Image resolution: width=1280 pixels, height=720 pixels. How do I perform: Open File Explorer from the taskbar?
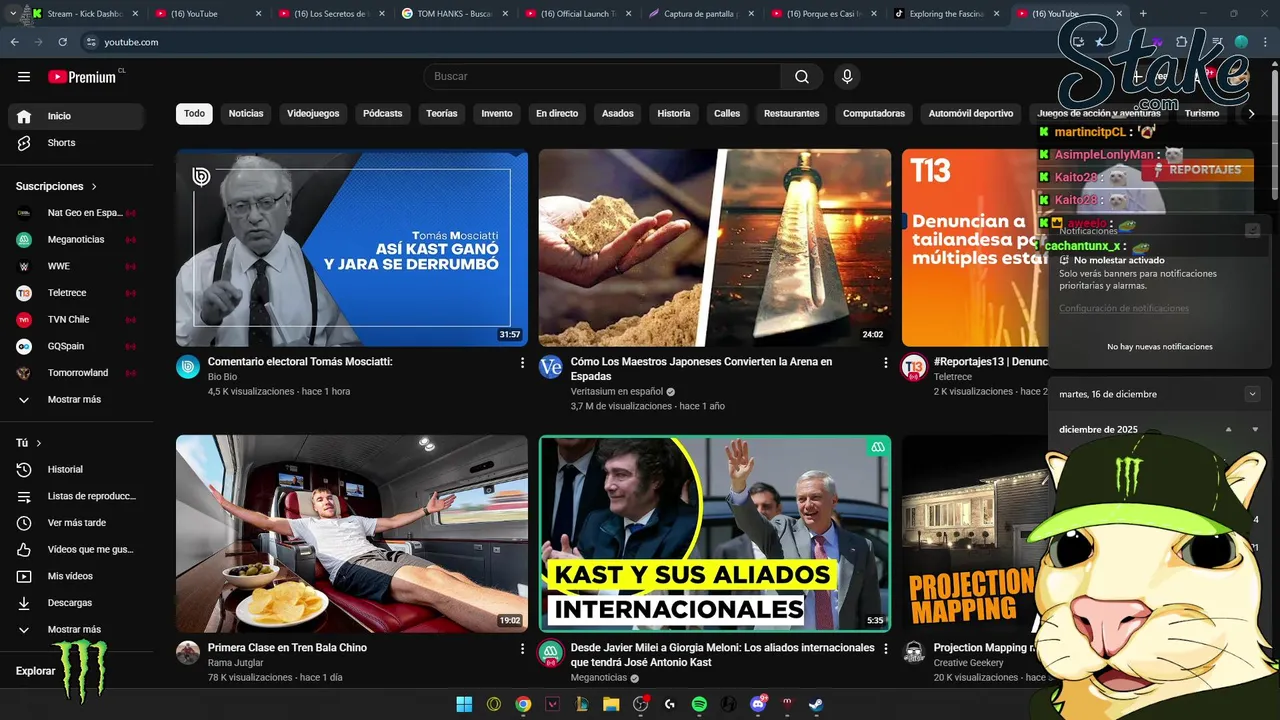(x=611, y=704)
